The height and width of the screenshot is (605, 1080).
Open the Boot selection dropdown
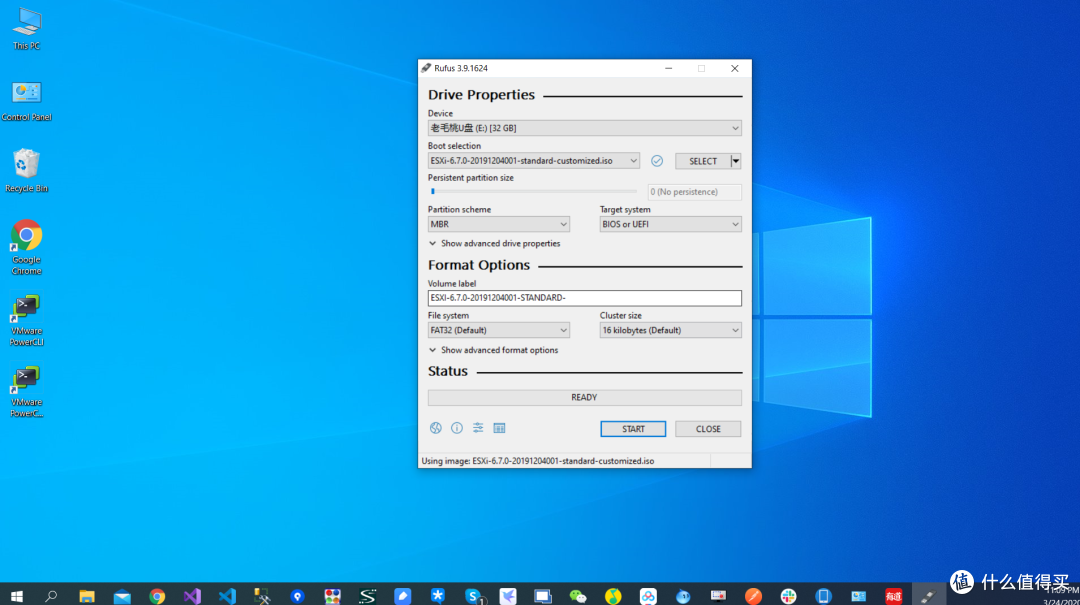click(534, 161)
